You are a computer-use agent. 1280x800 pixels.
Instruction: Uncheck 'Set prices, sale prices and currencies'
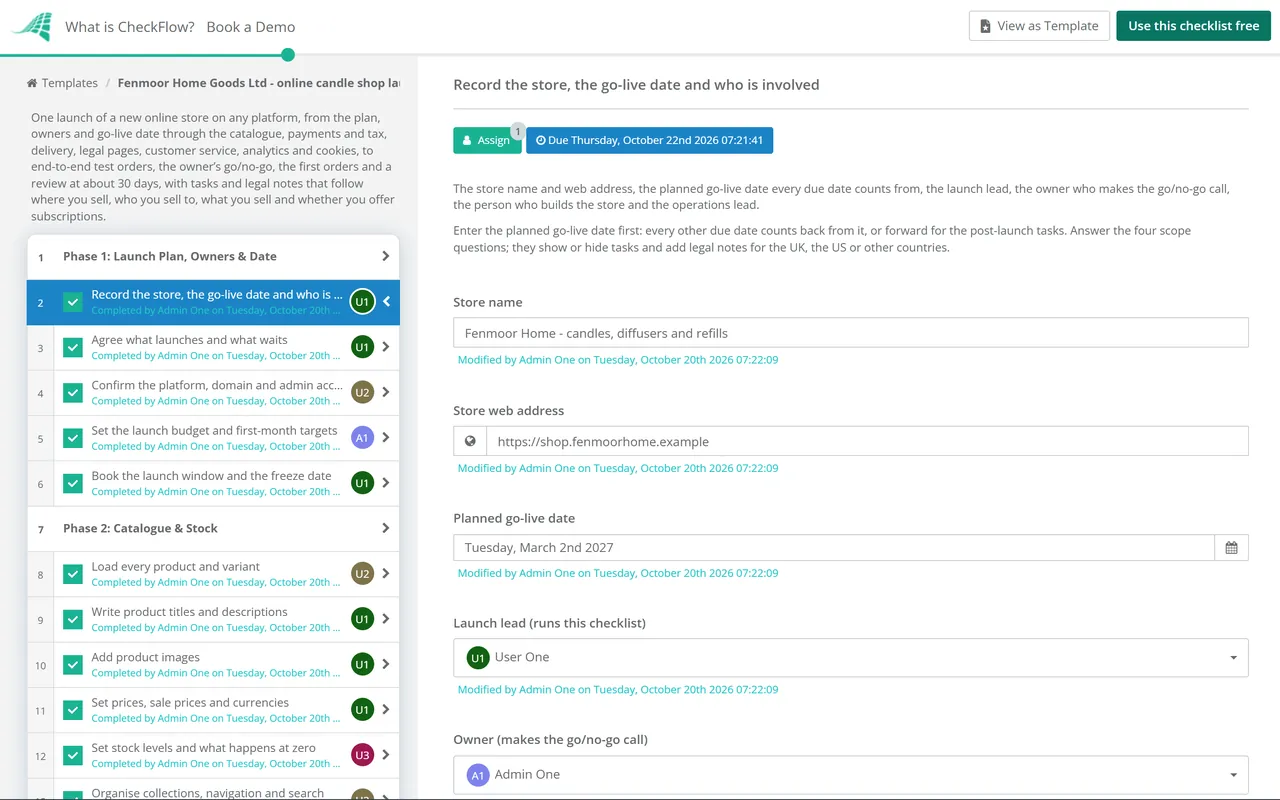(x=73, y=710)
